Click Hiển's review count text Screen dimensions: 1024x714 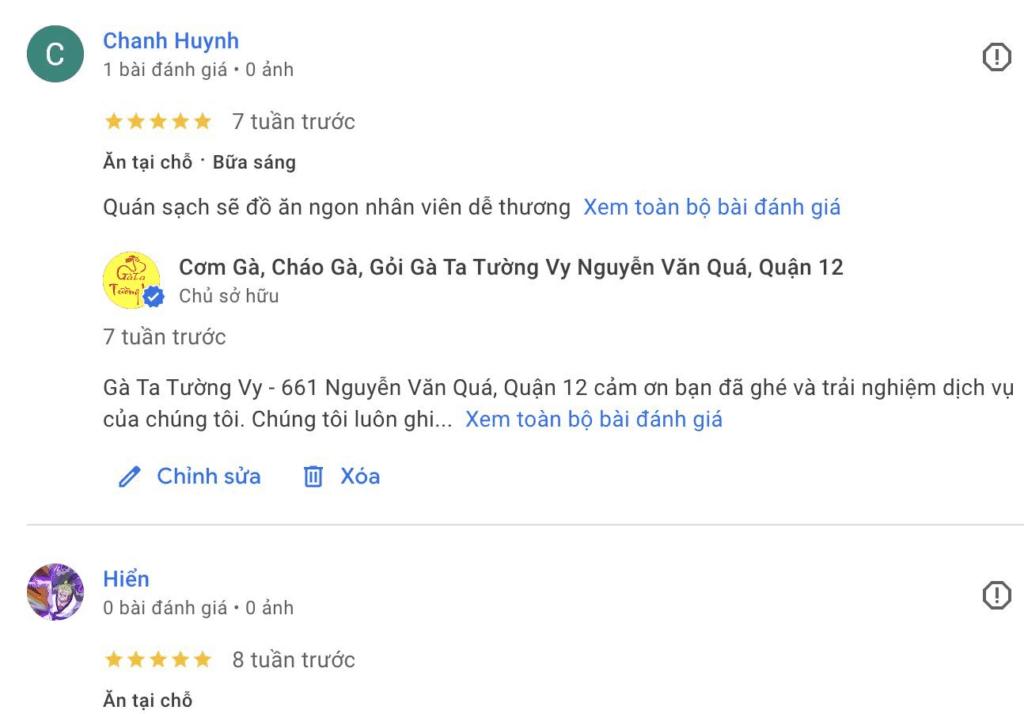[165, 608]
